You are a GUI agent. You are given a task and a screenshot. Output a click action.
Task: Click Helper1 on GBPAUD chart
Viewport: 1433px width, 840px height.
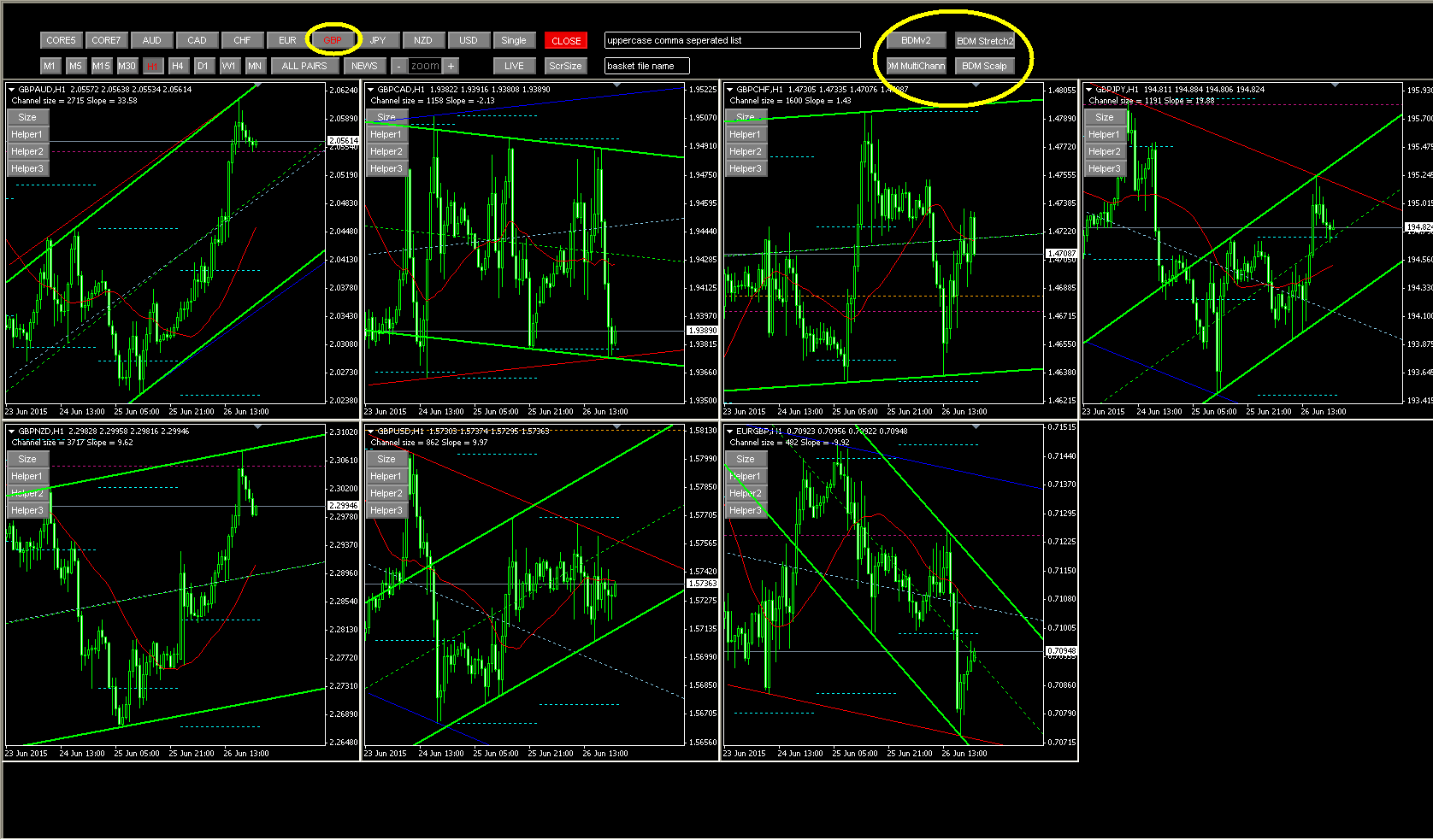click(27, 134)
